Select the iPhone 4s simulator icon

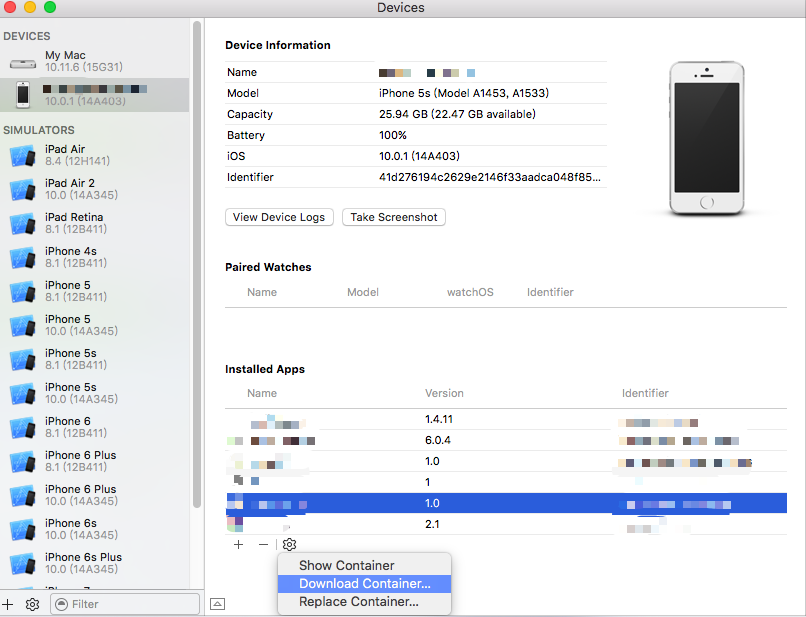22,256
